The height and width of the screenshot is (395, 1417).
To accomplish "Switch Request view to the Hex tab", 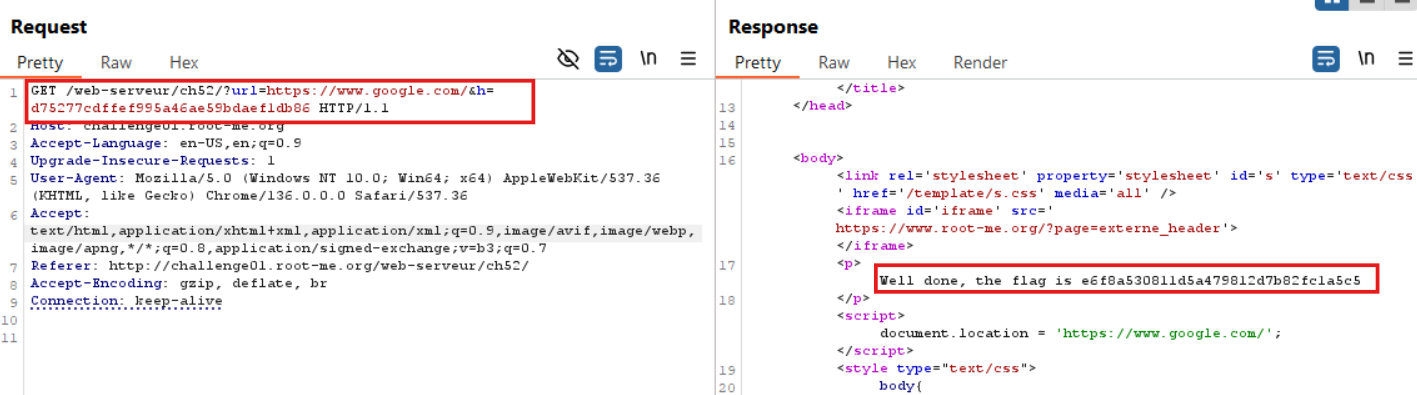I will 184,62.
